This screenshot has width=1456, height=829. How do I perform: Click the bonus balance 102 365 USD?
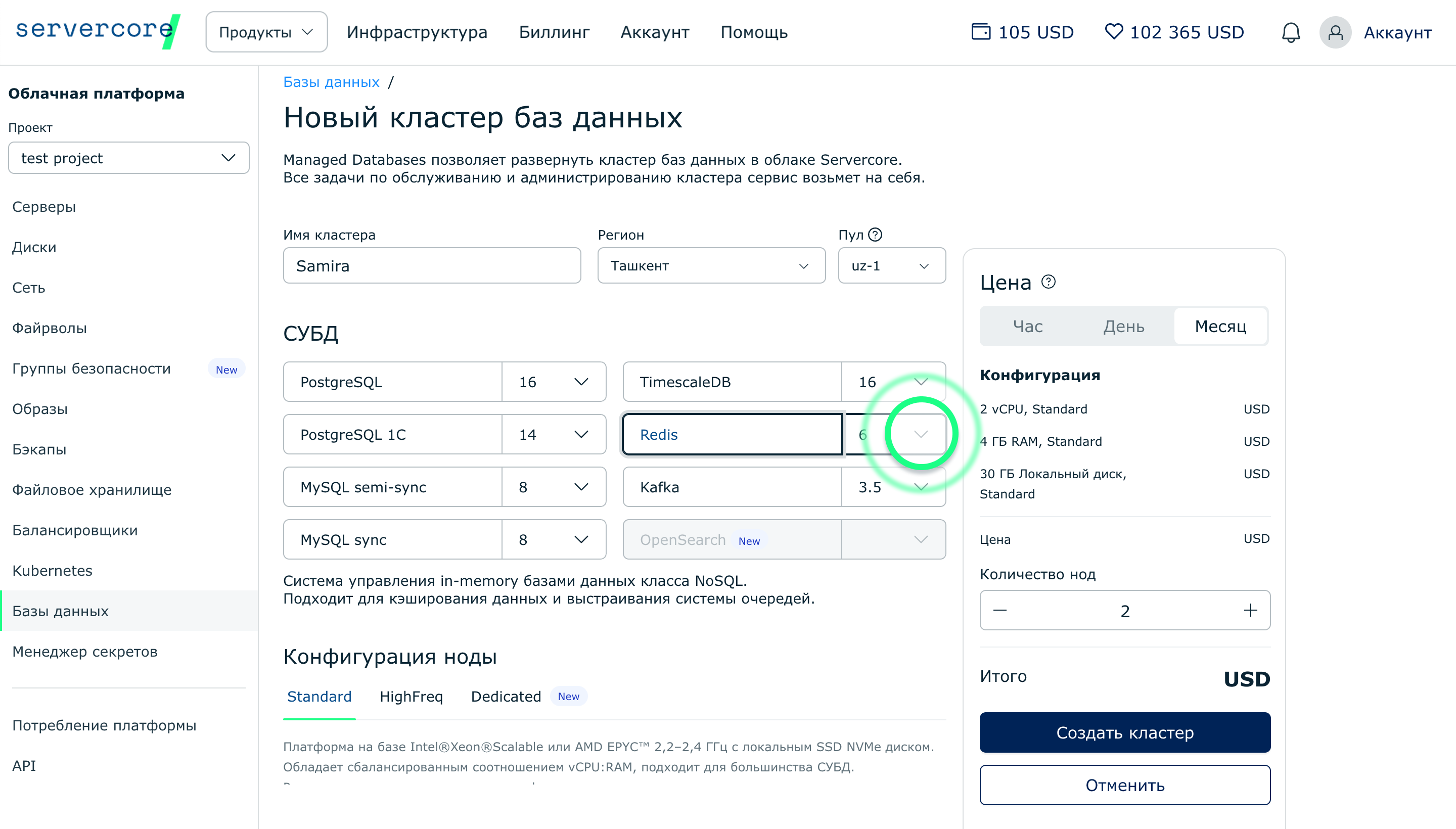(1174, 32)
